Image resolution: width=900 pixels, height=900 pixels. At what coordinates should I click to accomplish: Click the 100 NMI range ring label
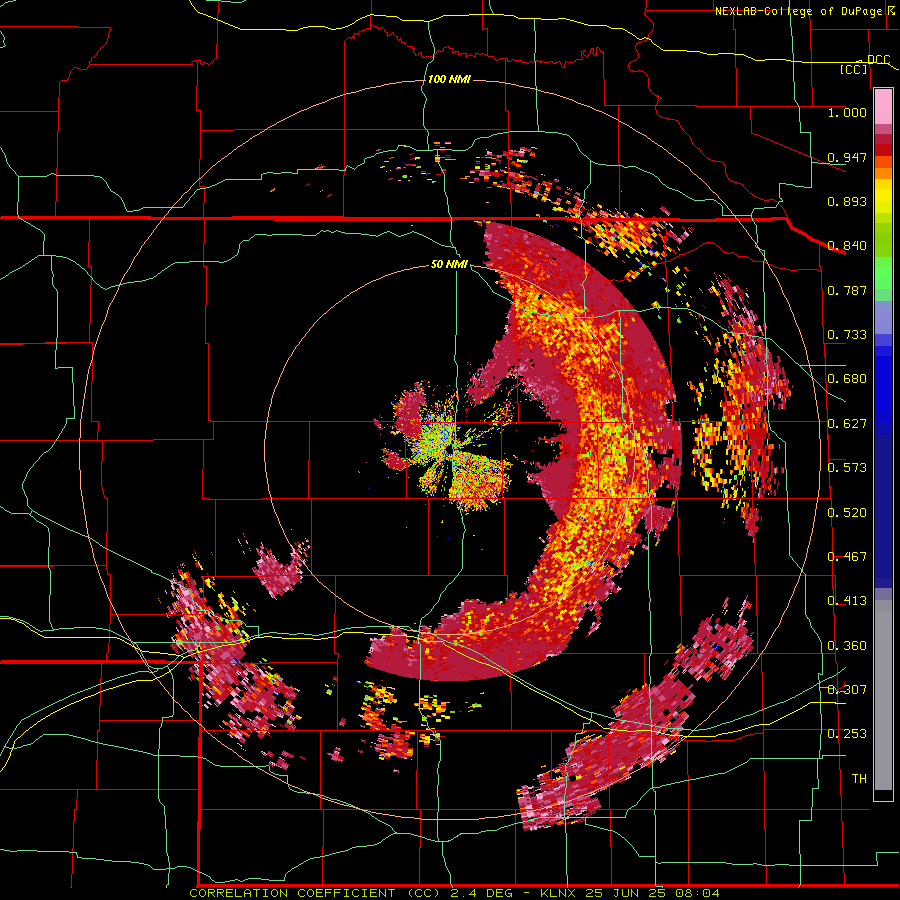(449, 79)
